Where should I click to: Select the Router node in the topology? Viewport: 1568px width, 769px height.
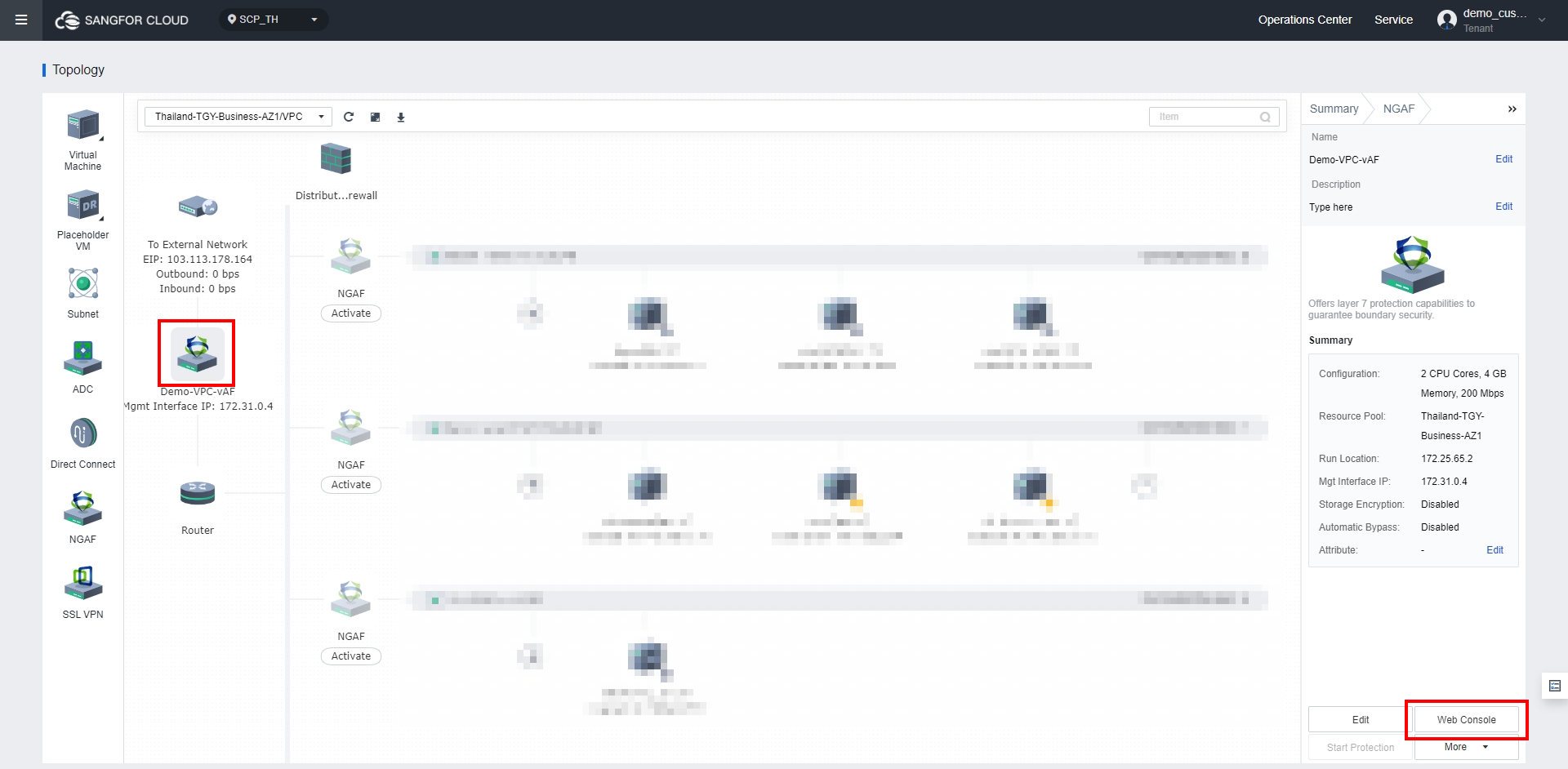click(x=197, y=493)
